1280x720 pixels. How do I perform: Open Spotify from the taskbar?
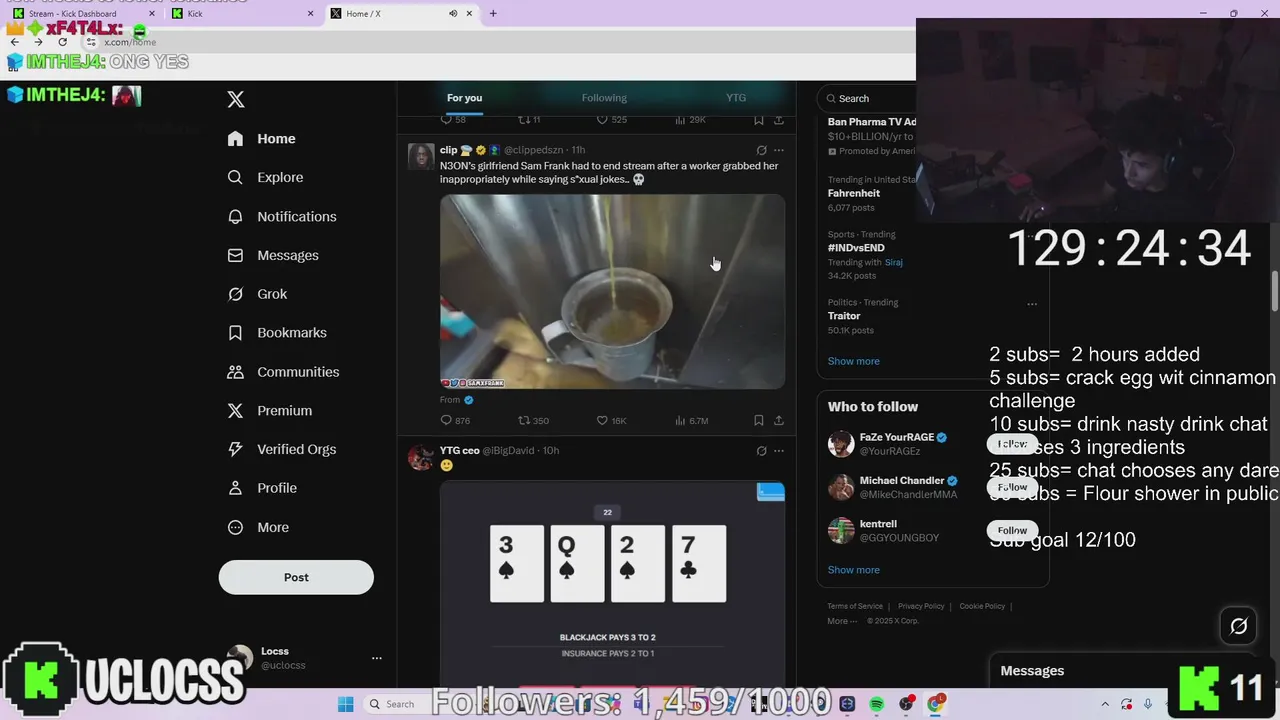pyautogui.click(x=877, y=704)
